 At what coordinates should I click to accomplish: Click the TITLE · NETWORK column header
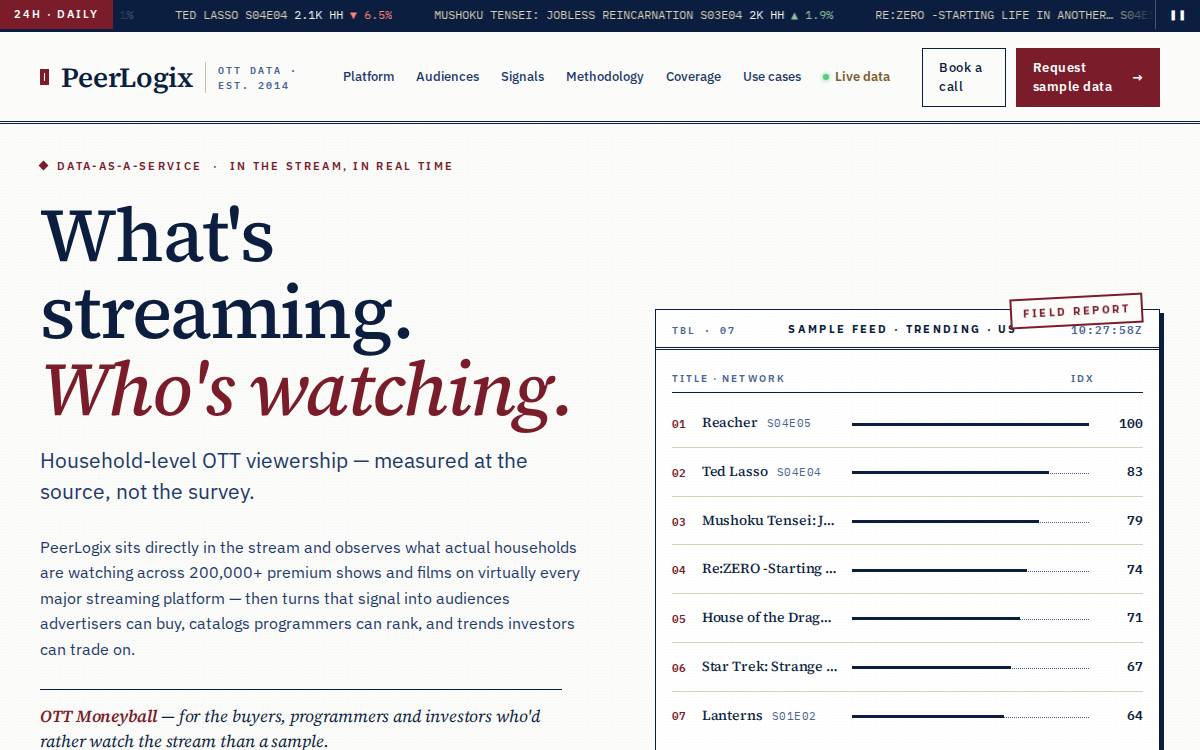[728, 379]
